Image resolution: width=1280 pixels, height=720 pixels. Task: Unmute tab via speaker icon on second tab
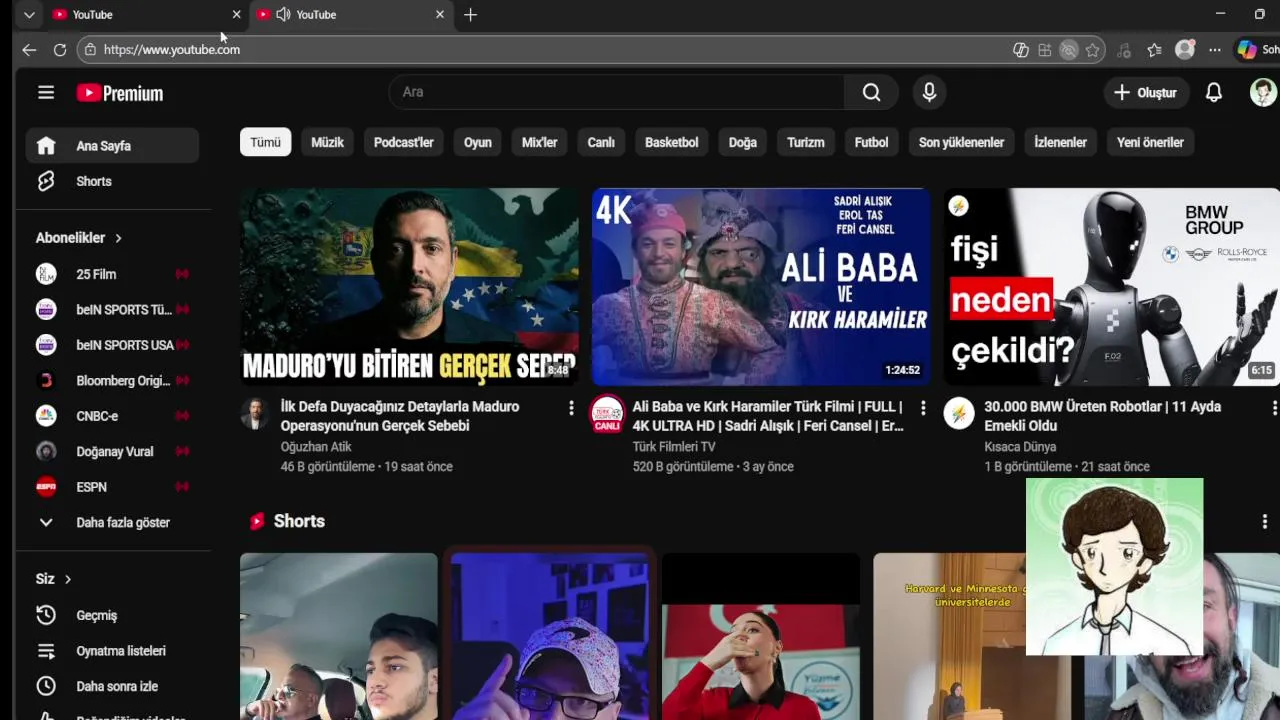point(283,14)
